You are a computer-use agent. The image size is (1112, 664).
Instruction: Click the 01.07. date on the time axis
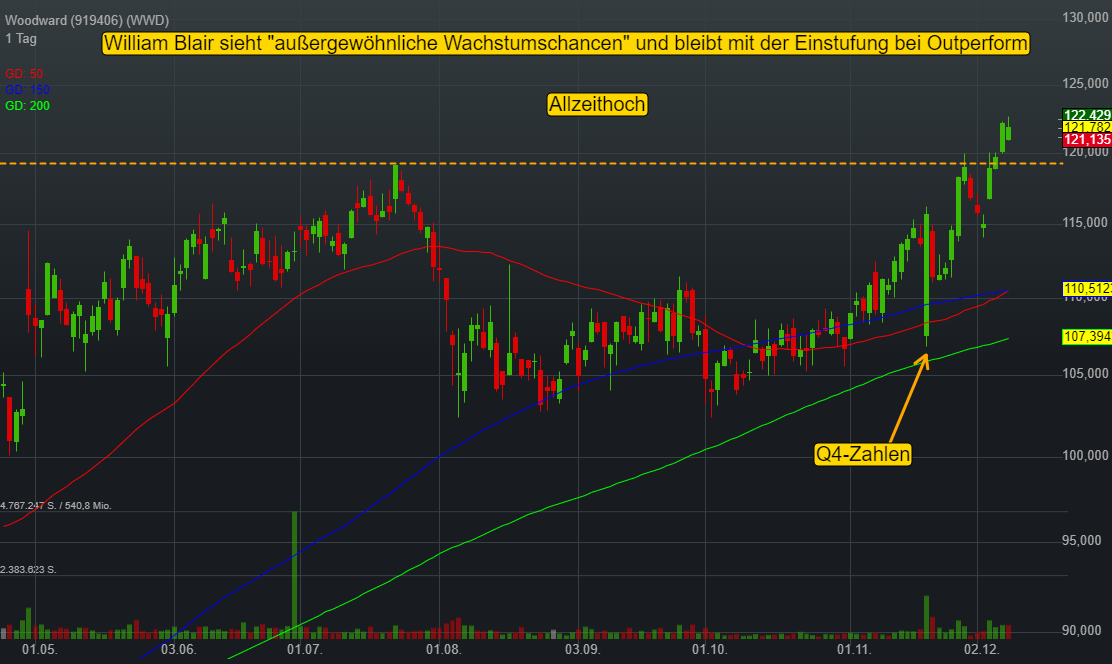coord(304,650)
